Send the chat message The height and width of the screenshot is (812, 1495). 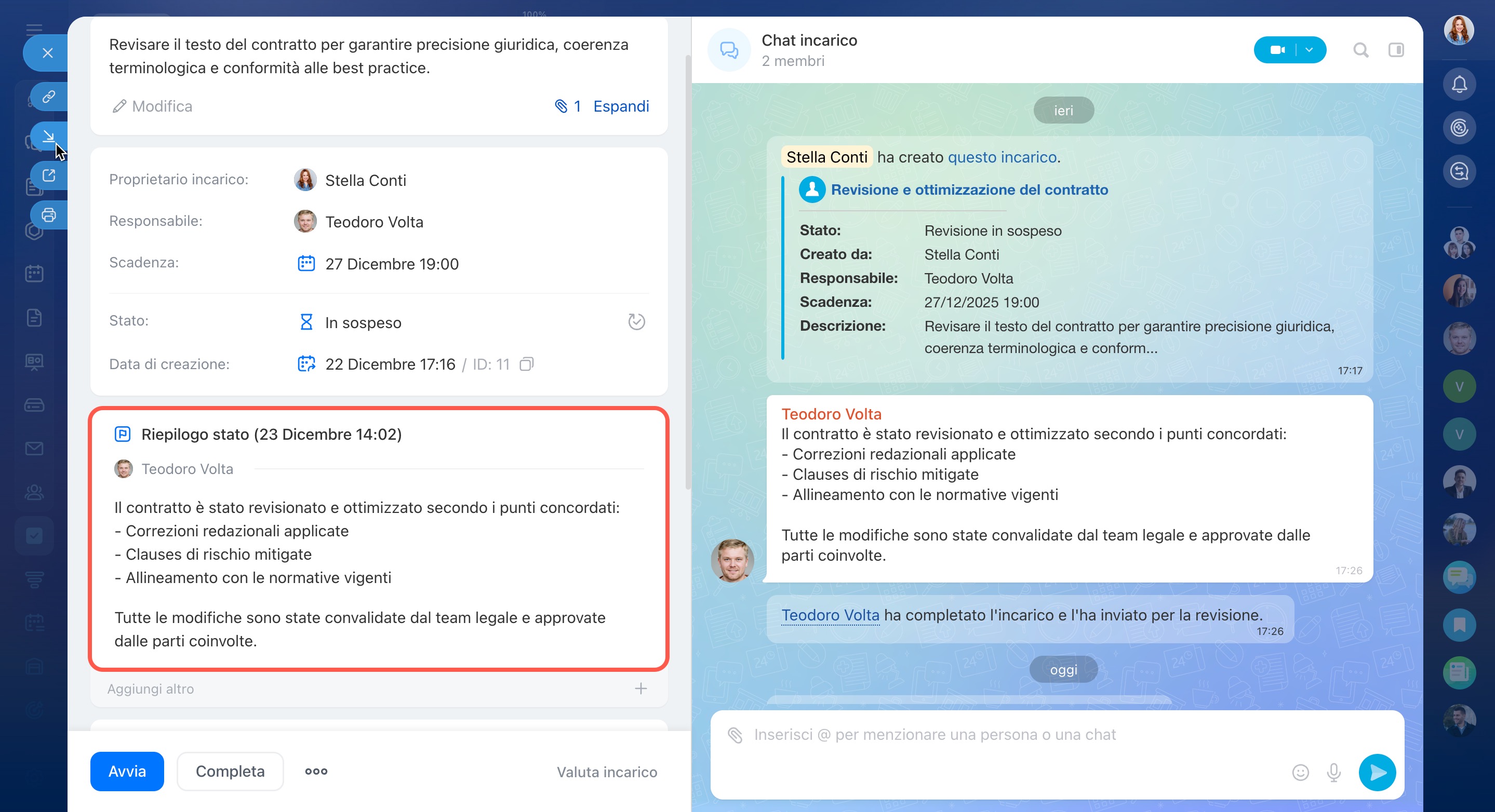(1377, 772)
